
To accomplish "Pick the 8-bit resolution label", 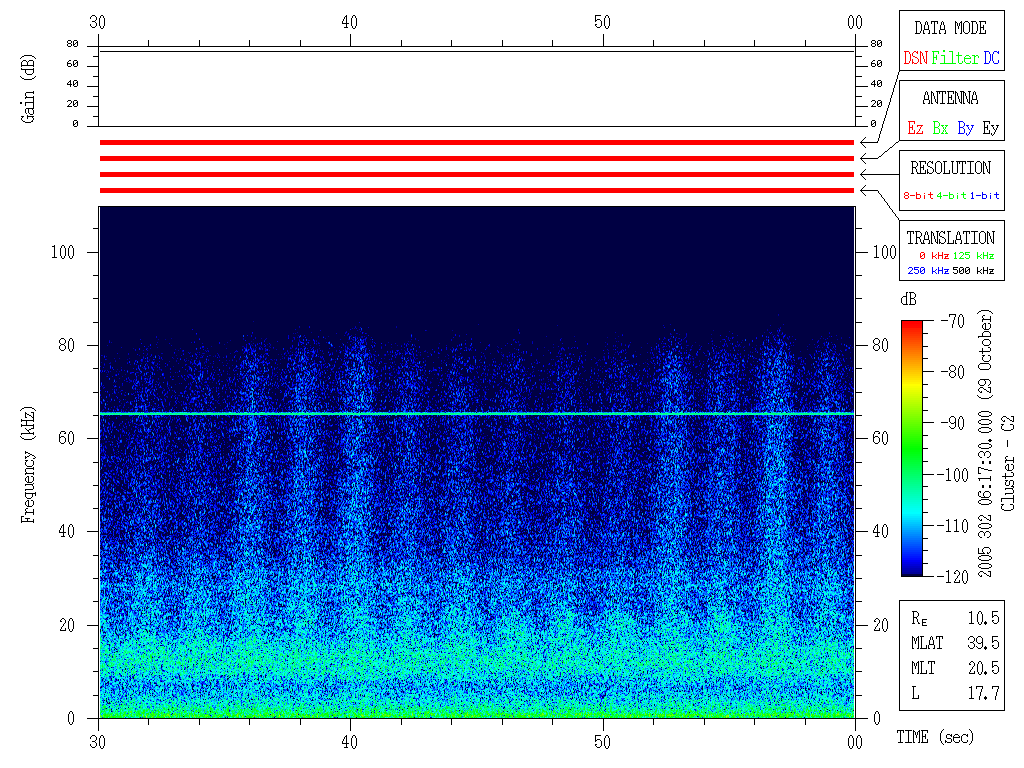I will coord(919,196).
